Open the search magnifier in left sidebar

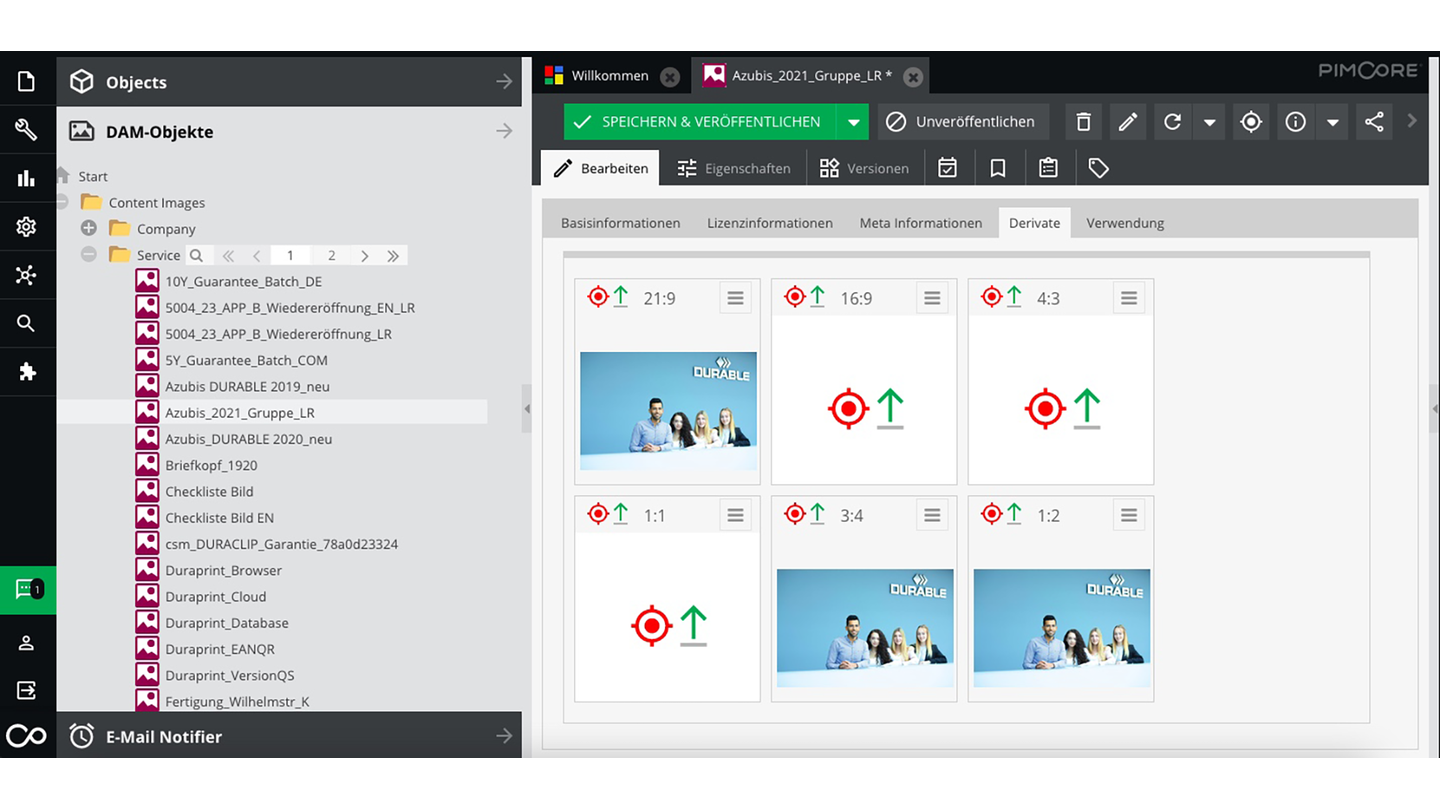point(27,323)
